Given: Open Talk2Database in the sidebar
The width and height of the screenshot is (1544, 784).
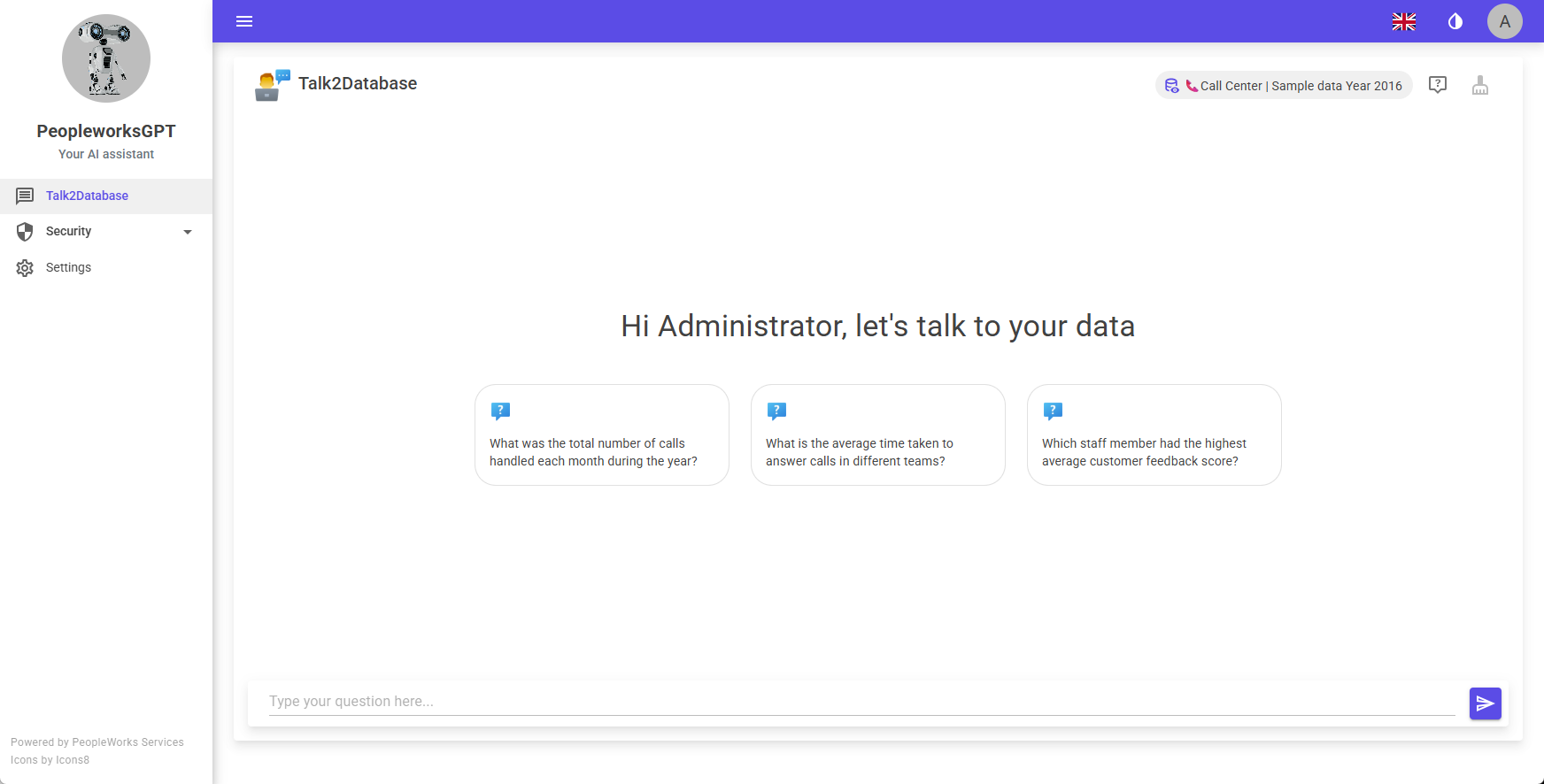Looking at the screenshot, I should tap(106, 196).
